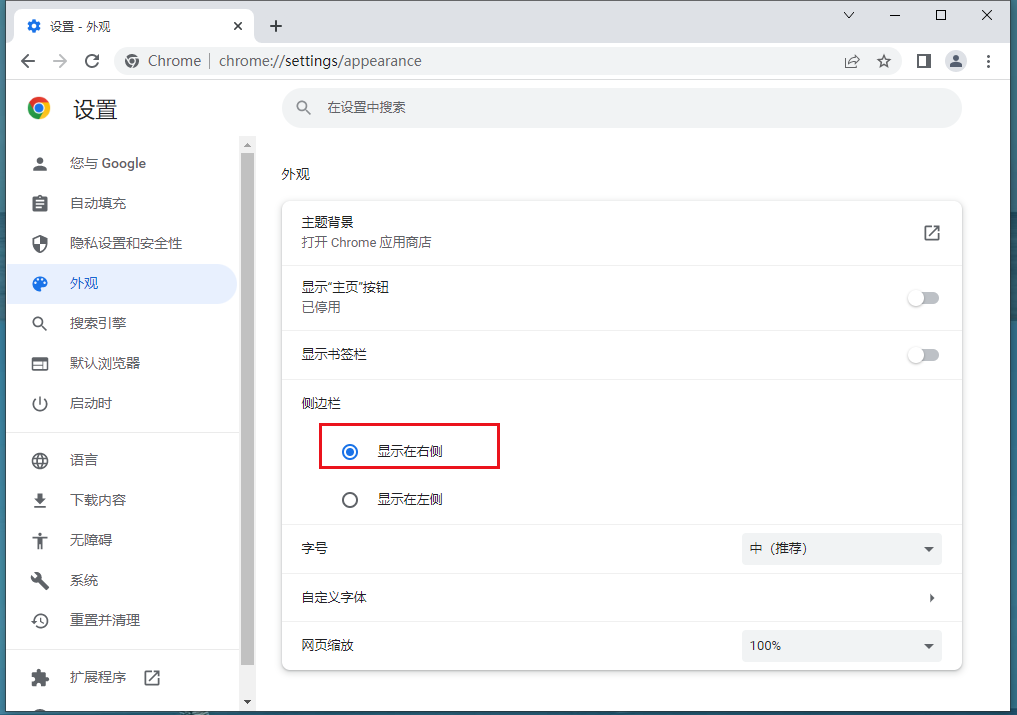Expand the 自定义字体 arrow
This screenshot has height=715, width=1017.
[931, 598]
